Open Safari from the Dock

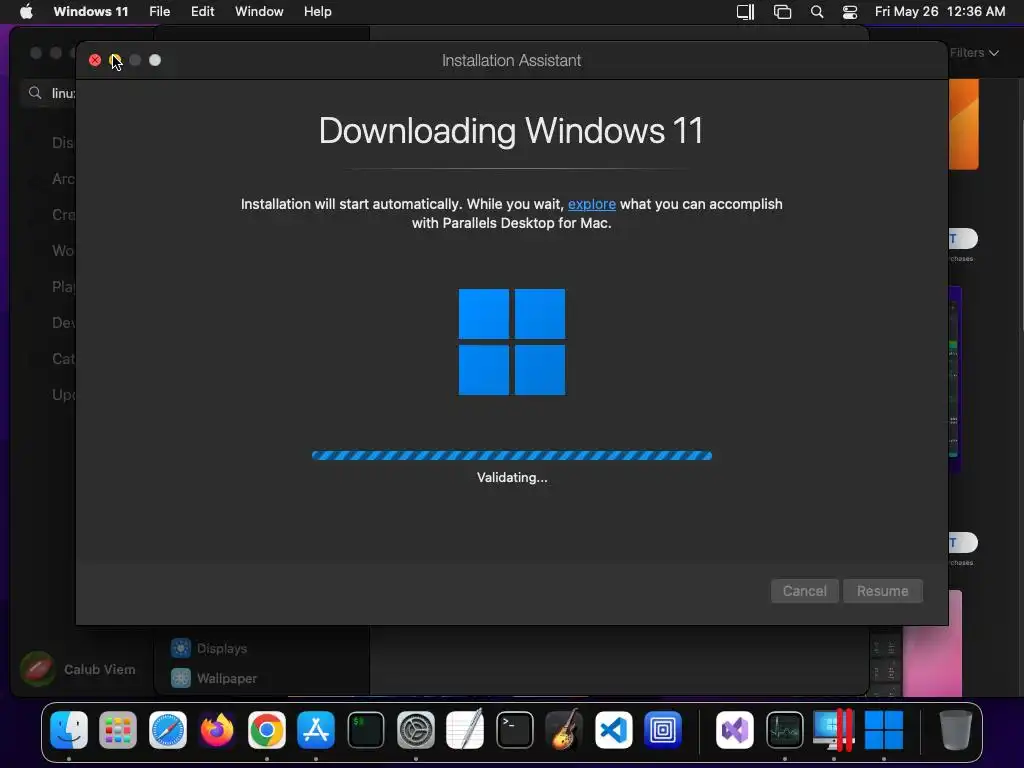[168, 729]
